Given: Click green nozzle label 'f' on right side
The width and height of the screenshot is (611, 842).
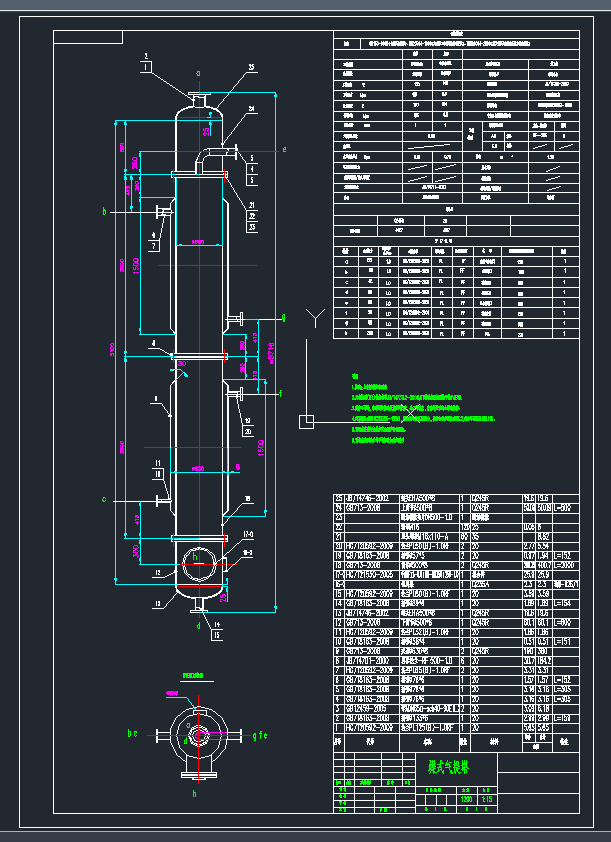Looking at the screenshot, I should (x=281, y=394).
